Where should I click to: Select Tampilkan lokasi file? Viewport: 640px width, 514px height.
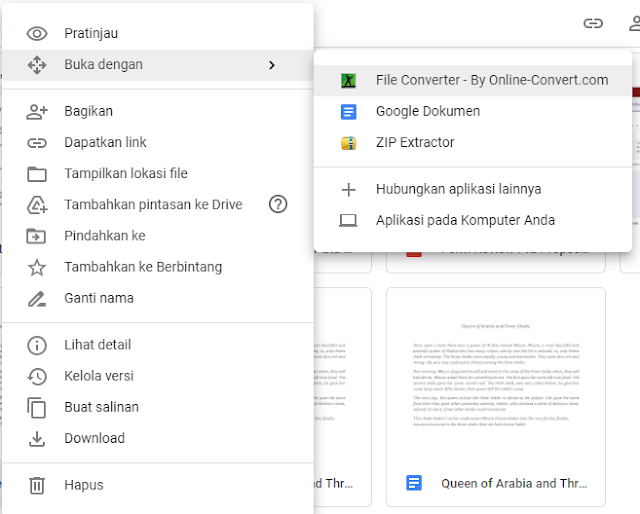[158, 174]
